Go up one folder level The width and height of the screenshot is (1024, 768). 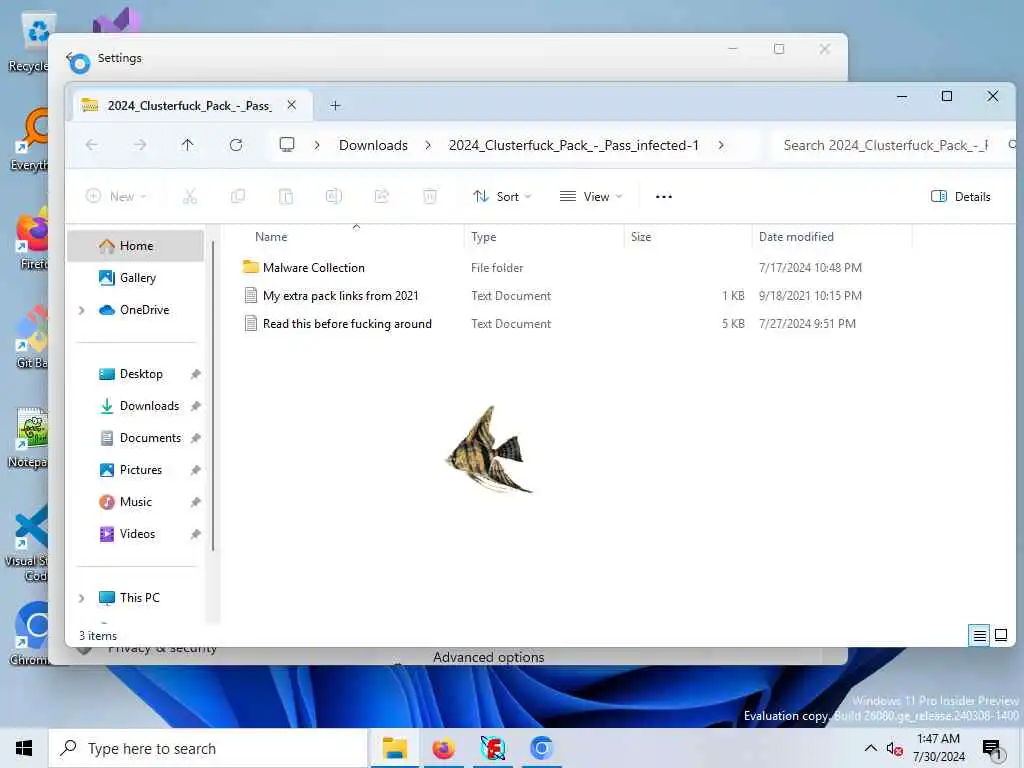point(187,145)
